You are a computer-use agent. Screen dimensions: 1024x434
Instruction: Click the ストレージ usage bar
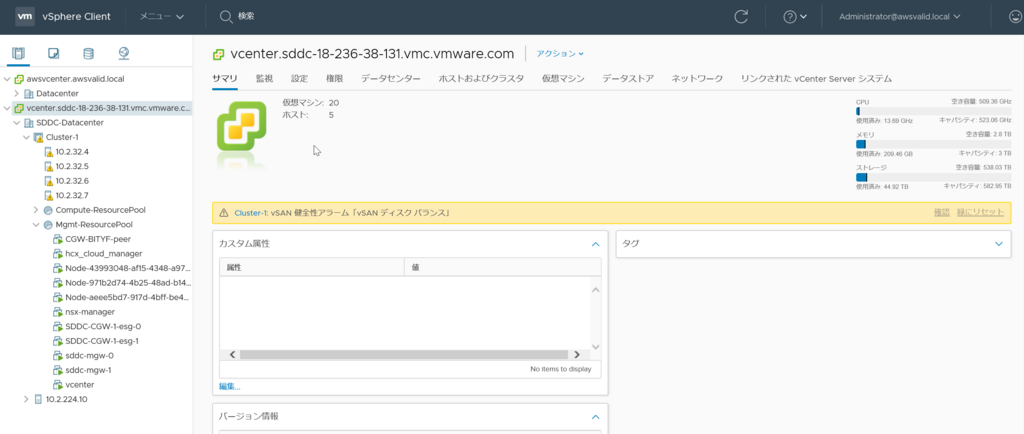[x=933, y=177]
